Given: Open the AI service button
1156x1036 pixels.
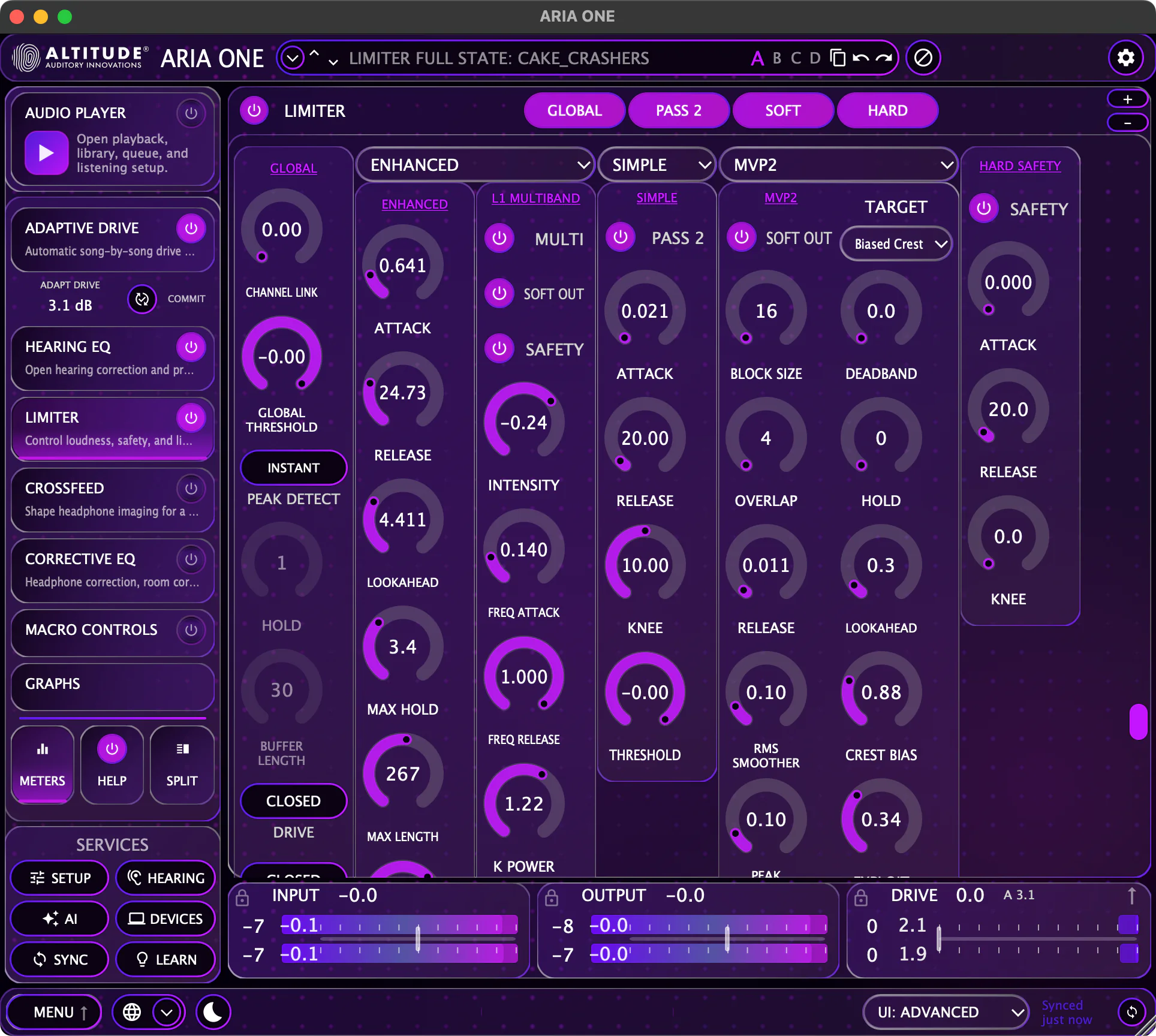Looking at the screenshot, I should click(60, 918).
